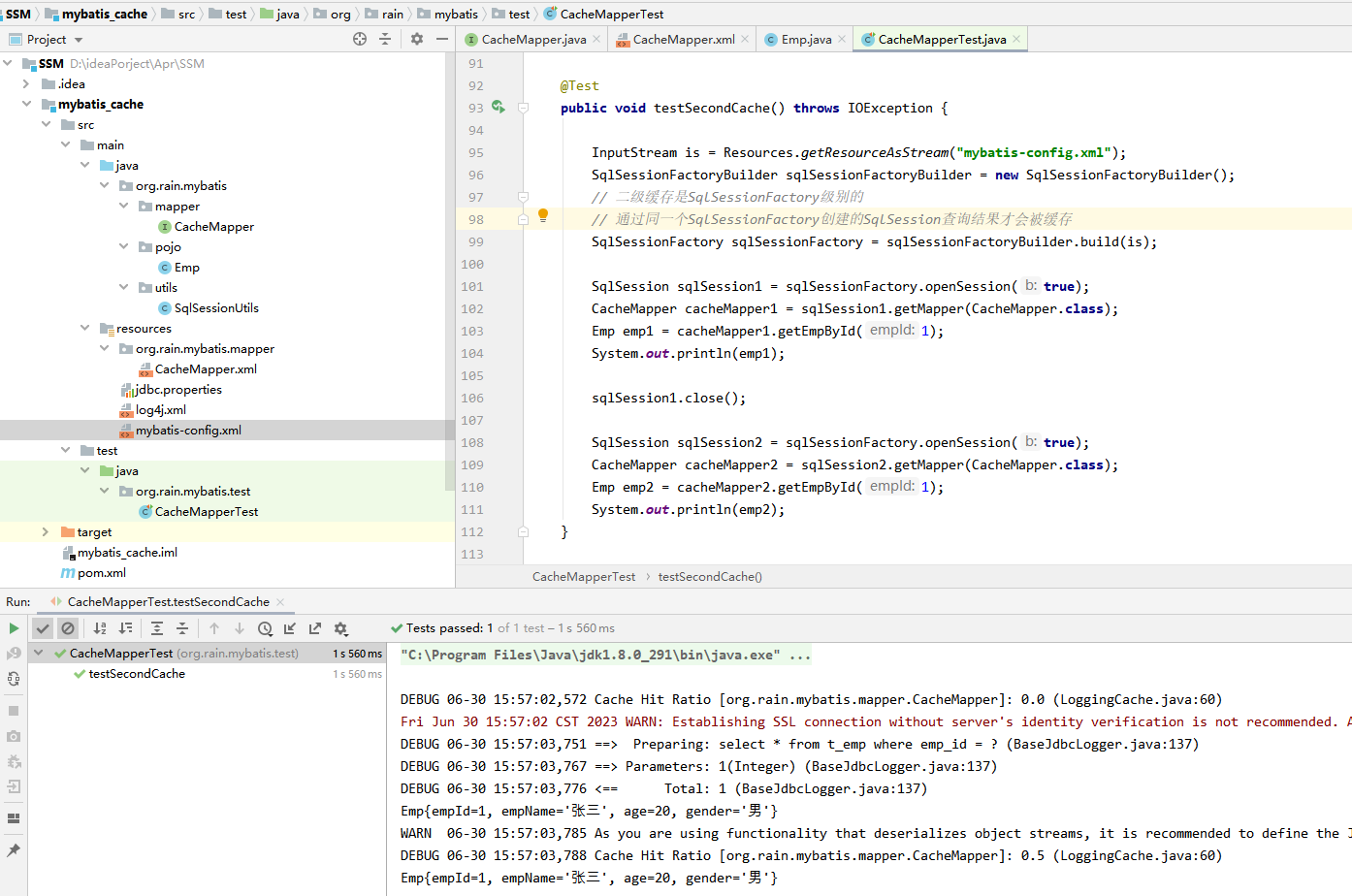This screenshot has height=896, width=1352.
Task: Click rerun failed tests icon
Action: (14, 654)
